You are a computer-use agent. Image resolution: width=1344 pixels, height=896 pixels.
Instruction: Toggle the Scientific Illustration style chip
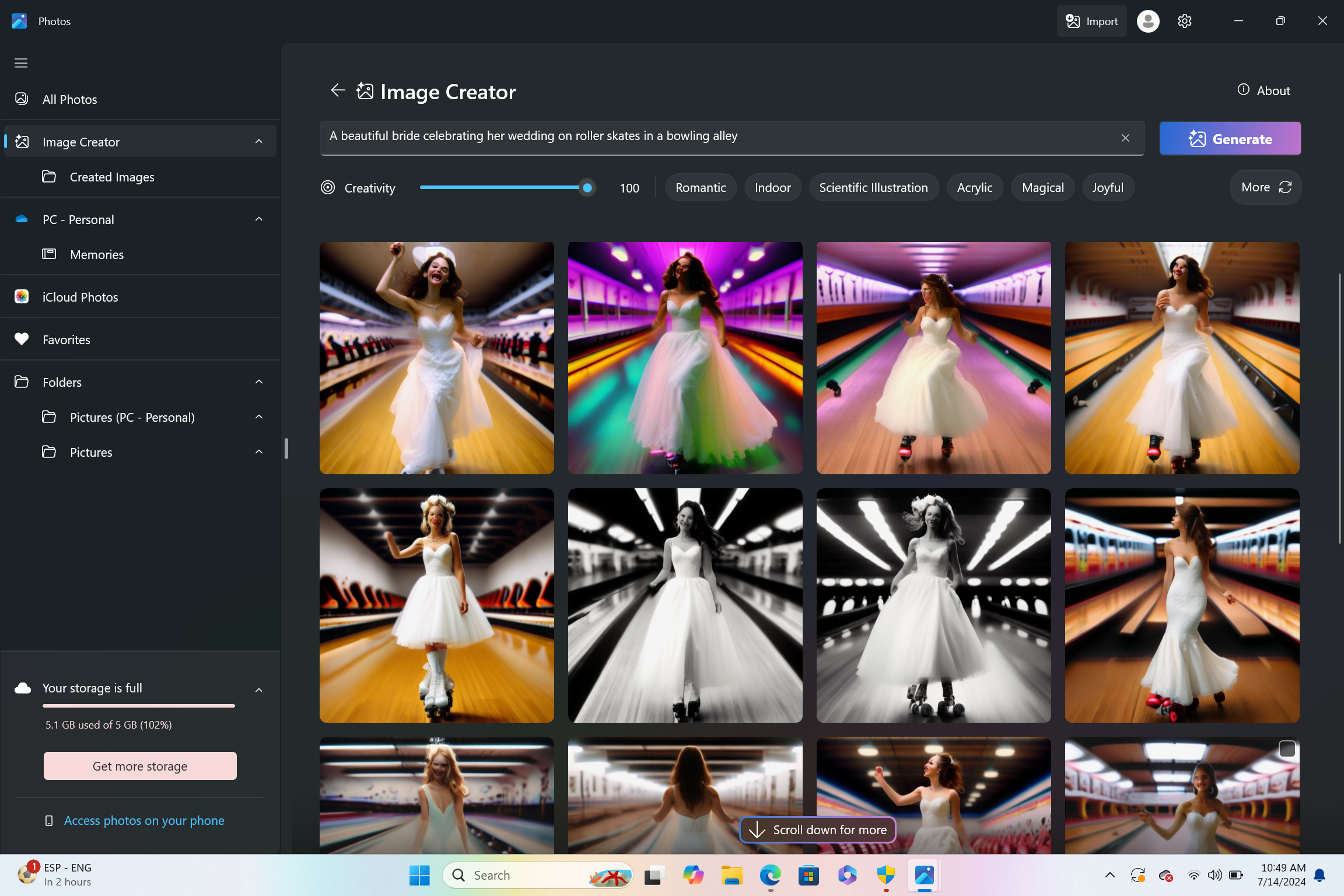tap(873, 188)
